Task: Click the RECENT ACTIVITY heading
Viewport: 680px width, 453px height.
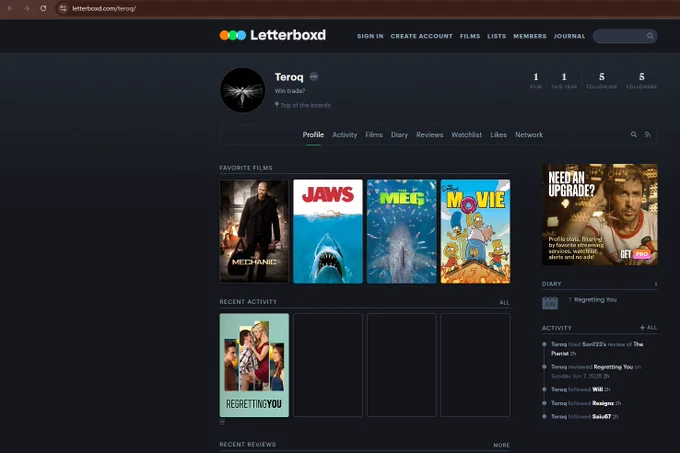Action: click(248, 302)
